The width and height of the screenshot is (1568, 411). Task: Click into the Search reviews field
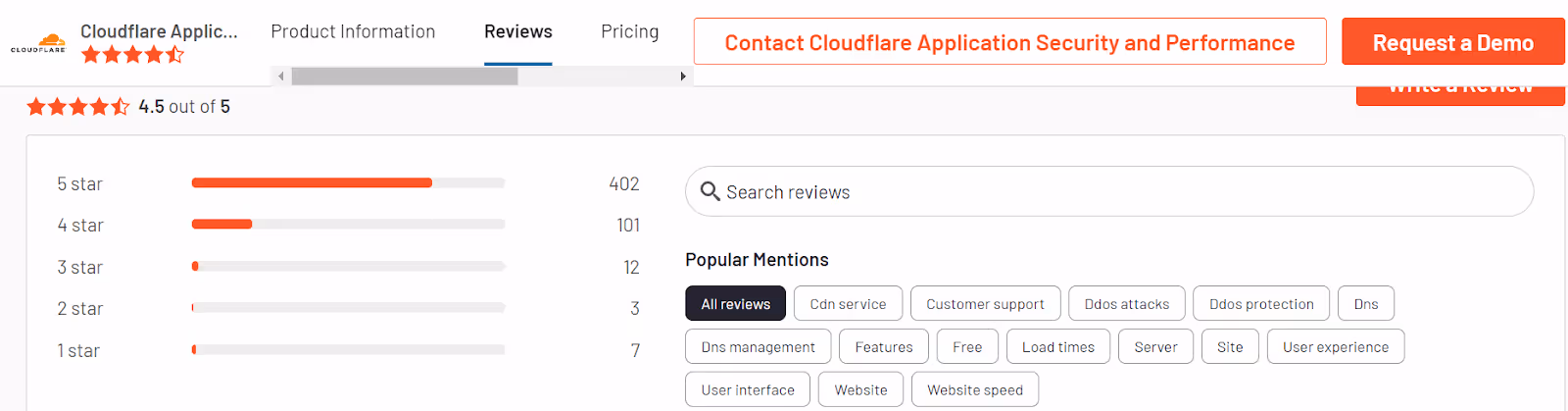[x=1109, y=191]
